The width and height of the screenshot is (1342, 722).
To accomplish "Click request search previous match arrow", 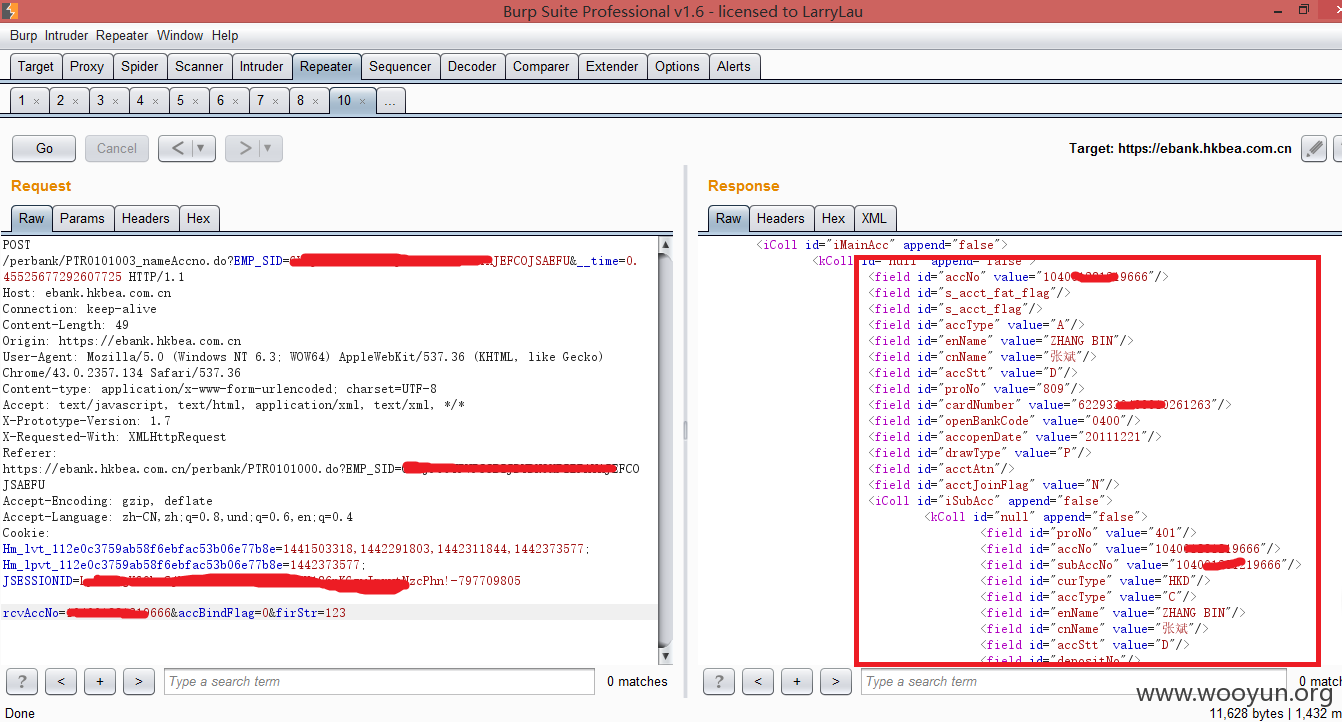I will [x=61, y=682].
